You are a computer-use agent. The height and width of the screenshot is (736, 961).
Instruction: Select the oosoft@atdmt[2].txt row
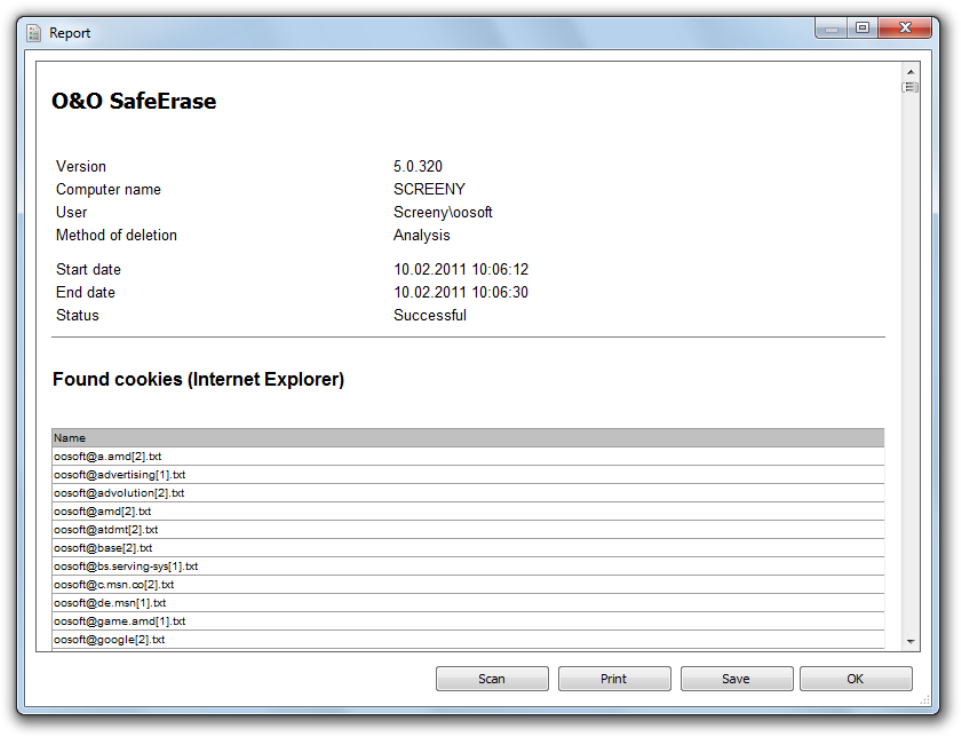coord(468,530)
